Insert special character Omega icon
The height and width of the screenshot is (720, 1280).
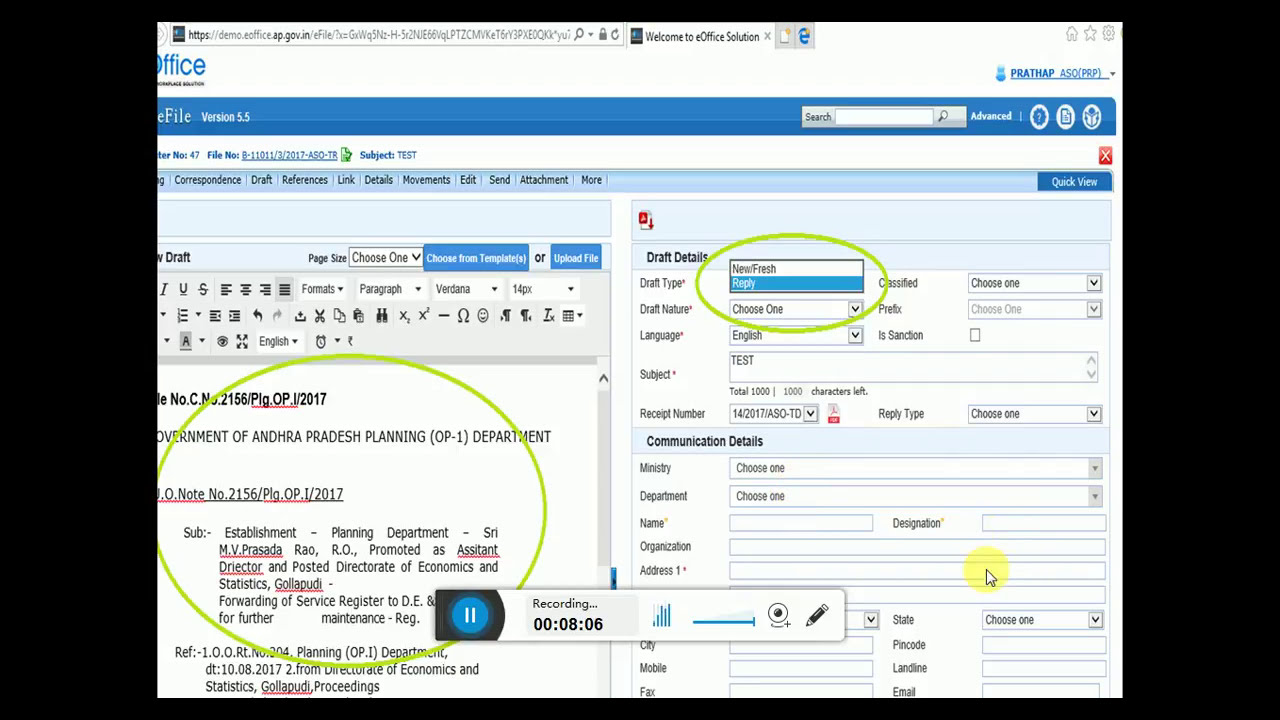coord(463,315)
